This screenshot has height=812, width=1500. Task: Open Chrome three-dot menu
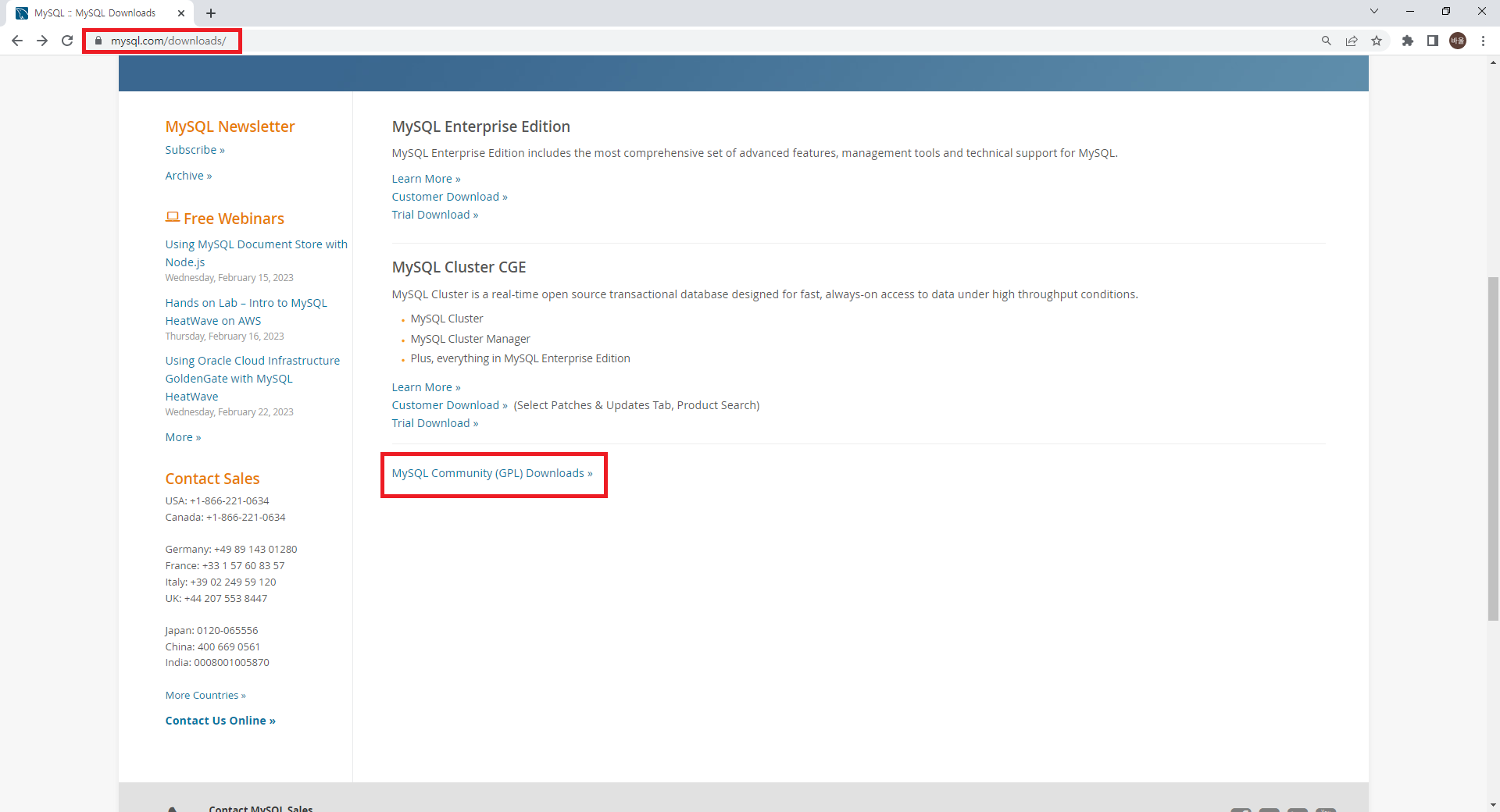coord(1483,41)
